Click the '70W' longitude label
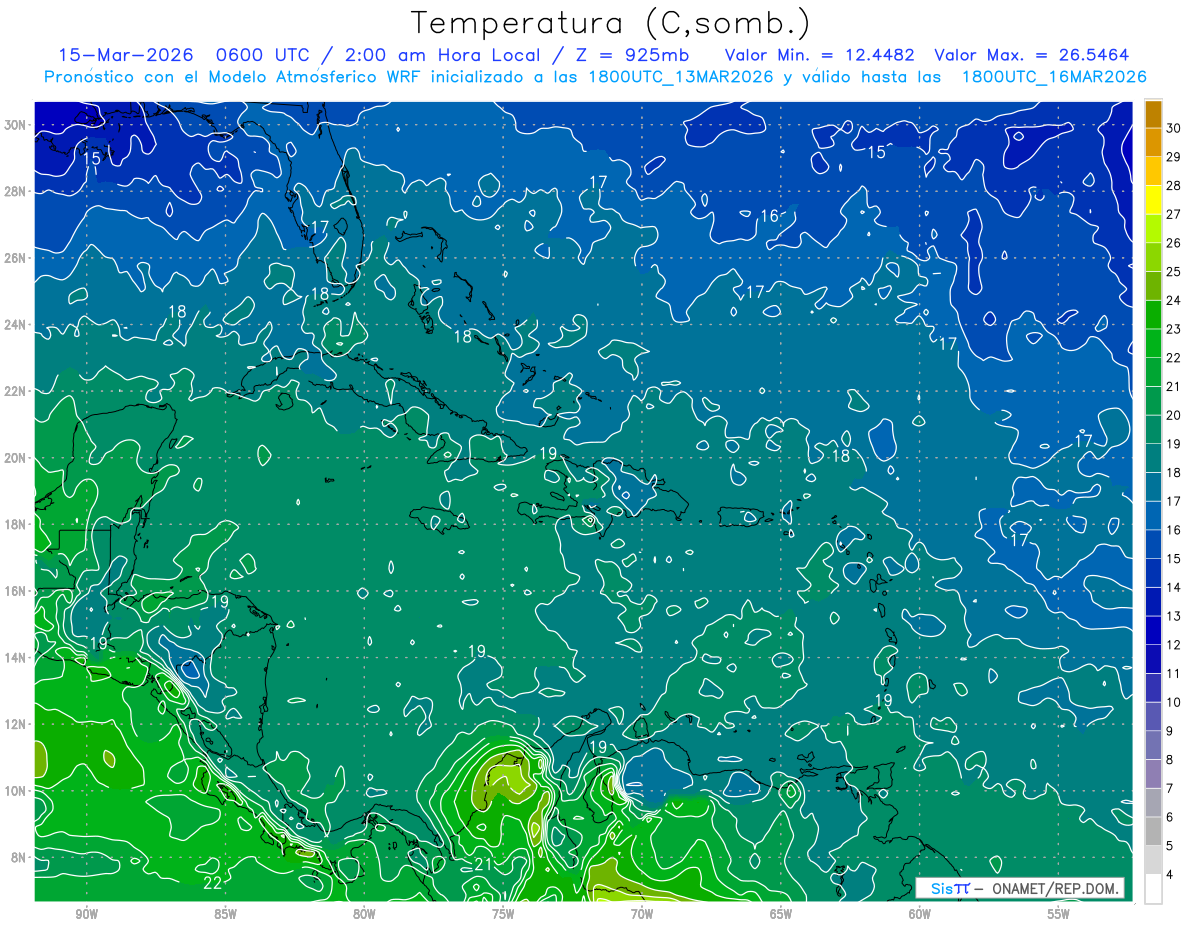 [x=642, y=914]
